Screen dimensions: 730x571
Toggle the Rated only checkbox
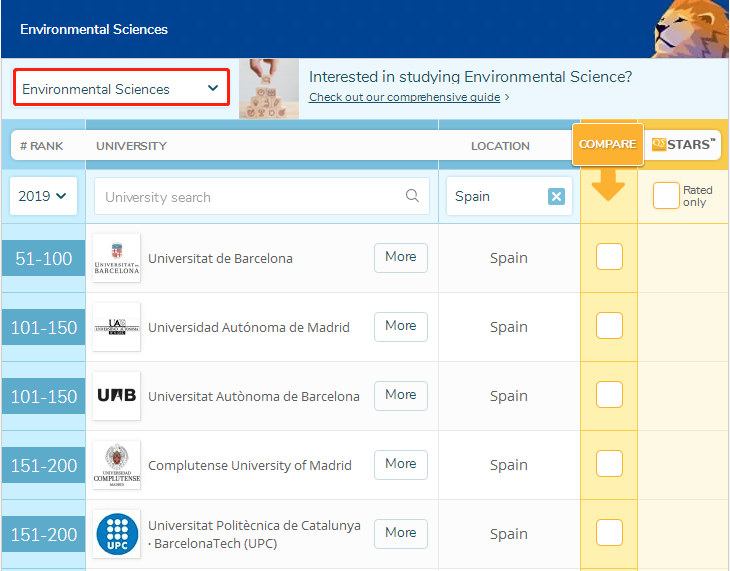[x=666, y=196]
